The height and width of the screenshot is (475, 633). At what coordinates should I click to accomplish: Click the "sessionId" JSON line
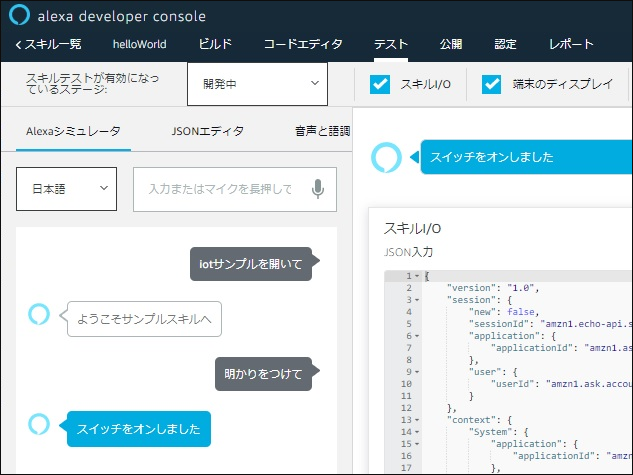pyautogui.click(x=550, y=324)
